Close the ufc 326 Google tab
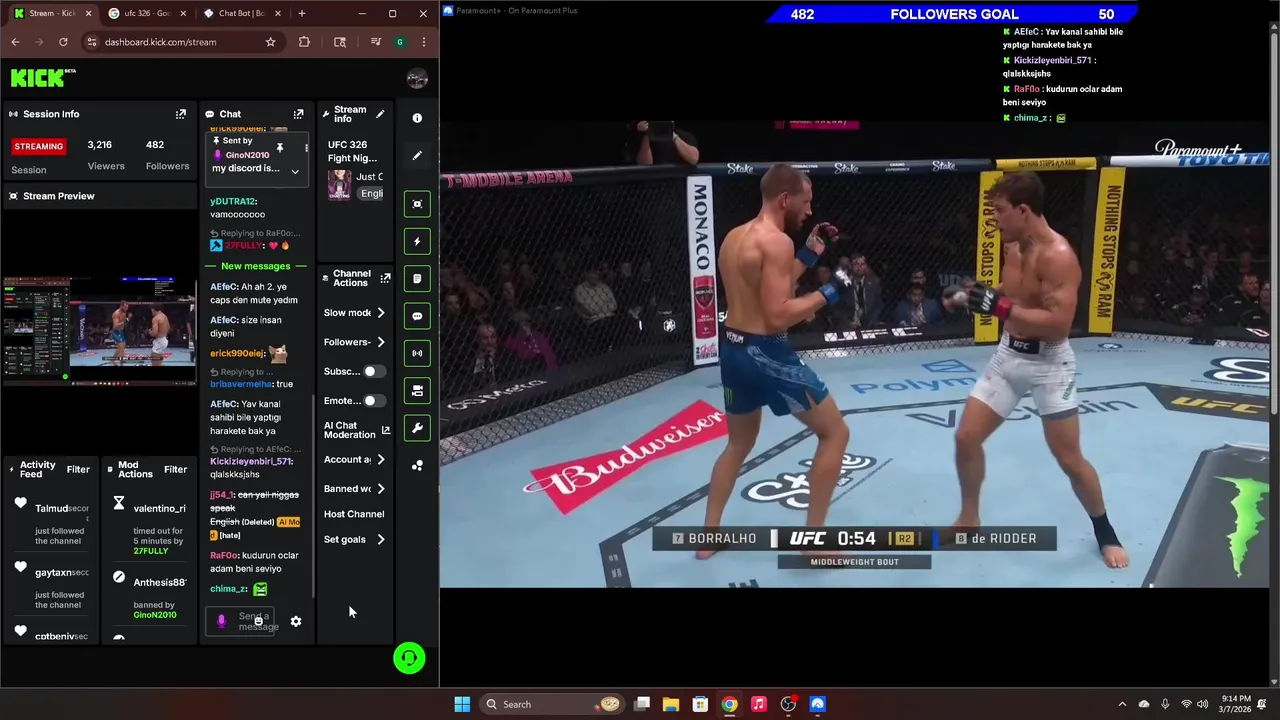Screen dimensions: 1280x720 pos(184,13)
